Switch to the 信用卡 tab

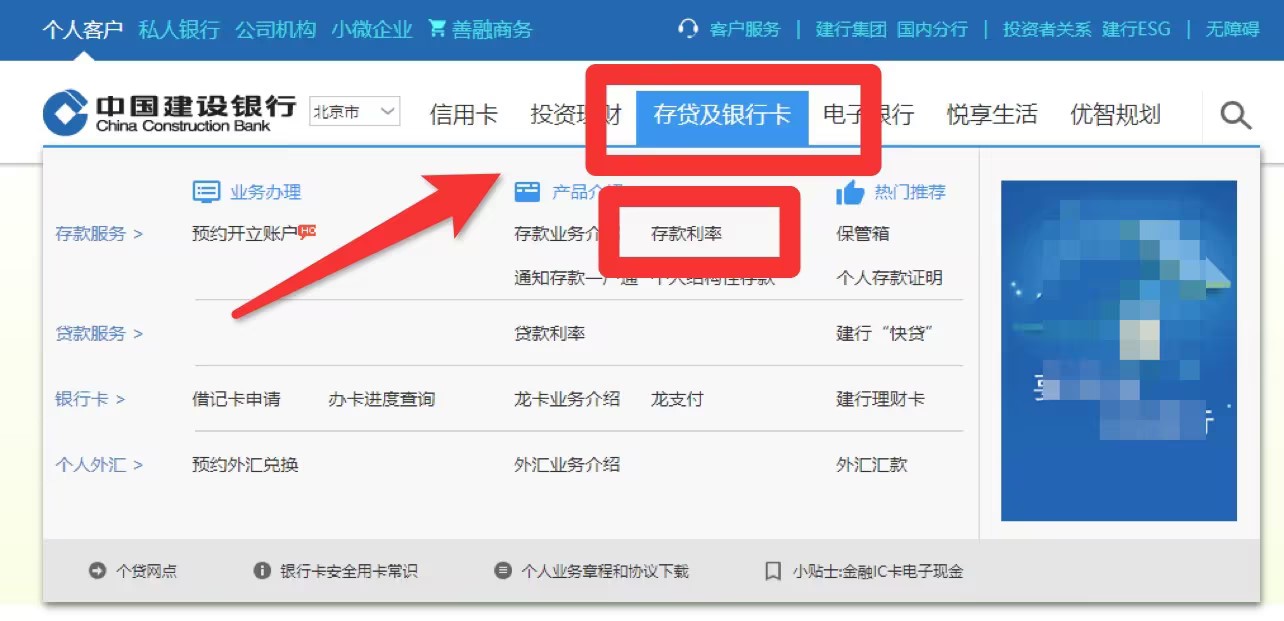pyautogui.click(x=464, y=114)
